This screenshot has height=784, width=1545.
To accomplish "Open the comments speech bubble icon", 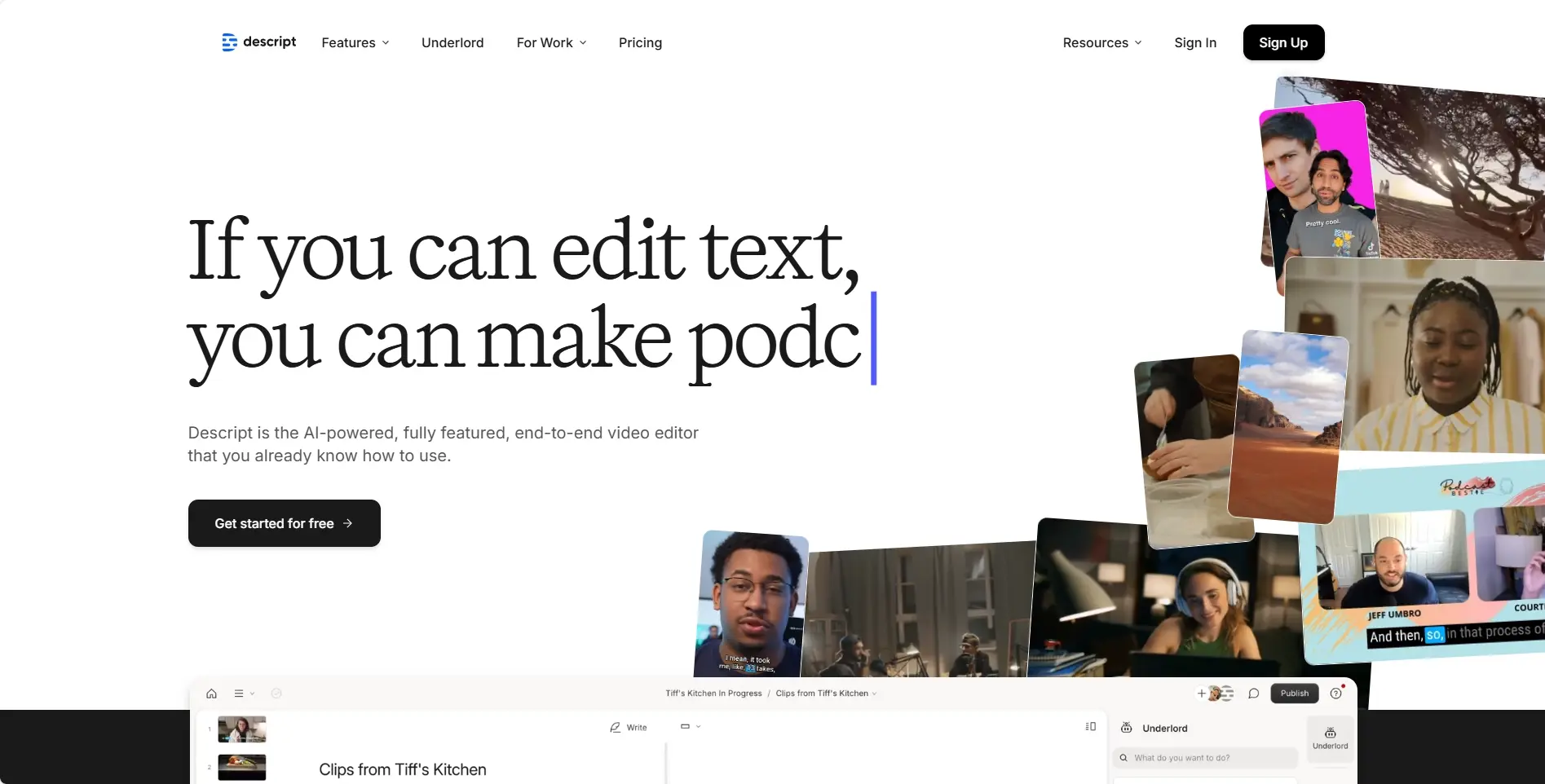I will (x=1254, y=694).
